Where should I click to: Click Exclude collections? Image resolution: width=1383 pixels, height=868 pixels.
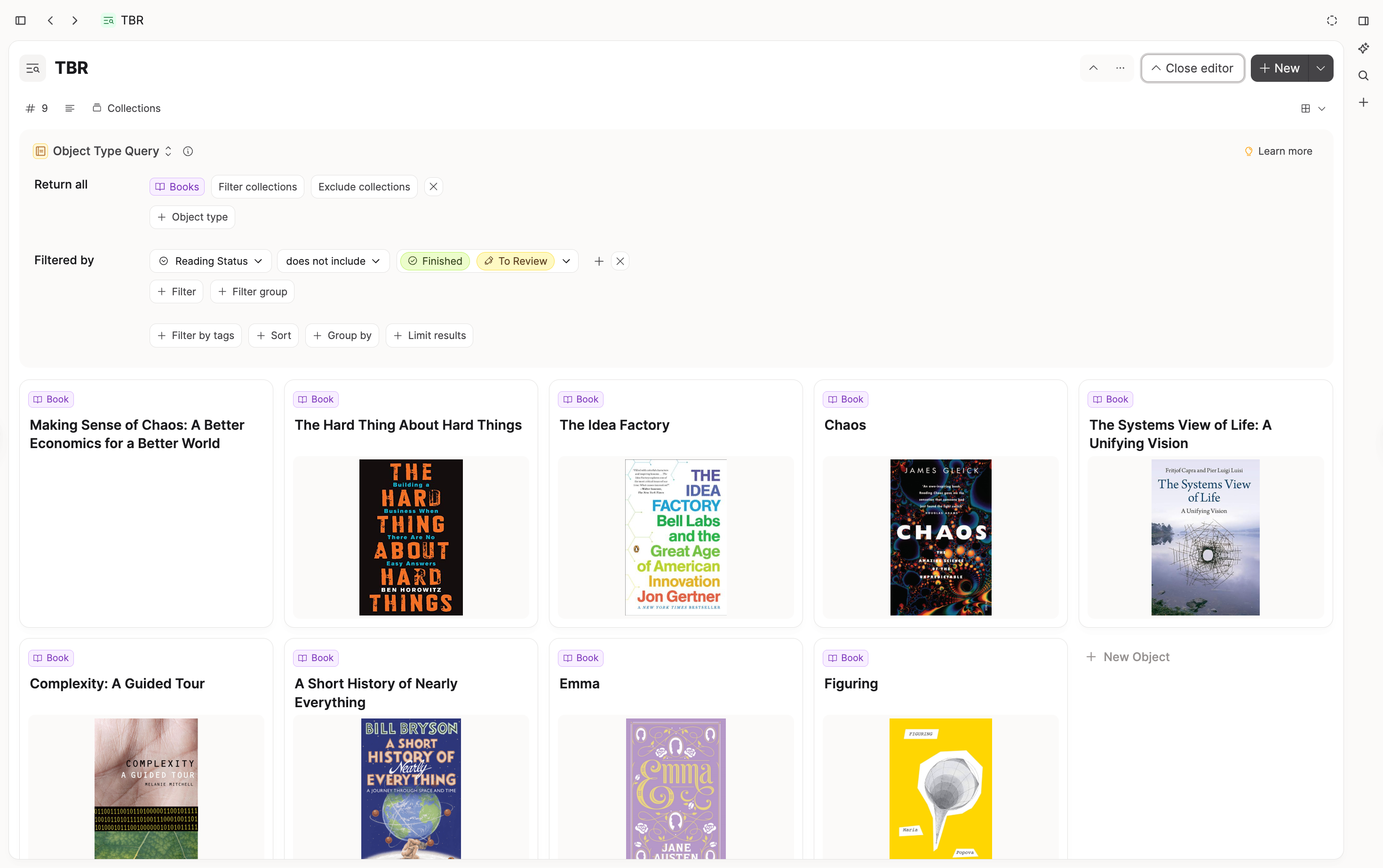click(364, 187)
